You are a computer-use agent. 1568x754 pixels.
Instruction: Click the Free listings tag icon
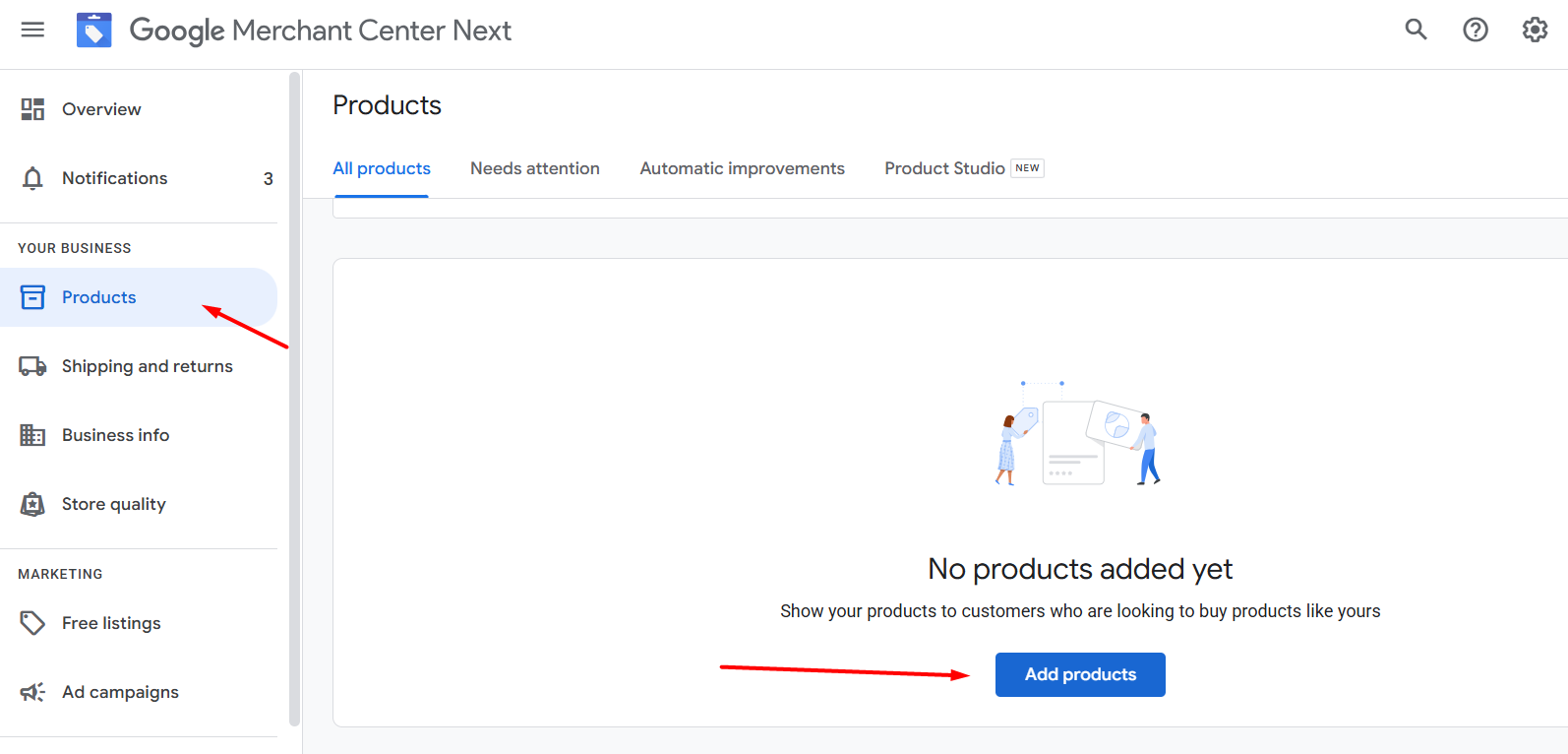click(32, 623)
